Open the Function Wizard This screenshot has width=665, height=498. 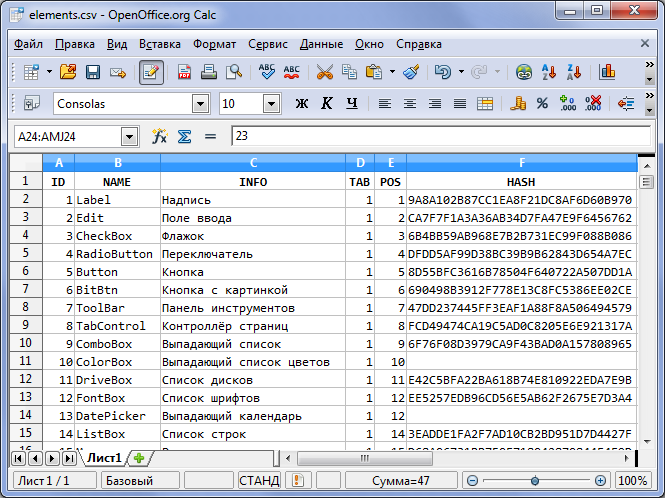[x=159, y=136]
